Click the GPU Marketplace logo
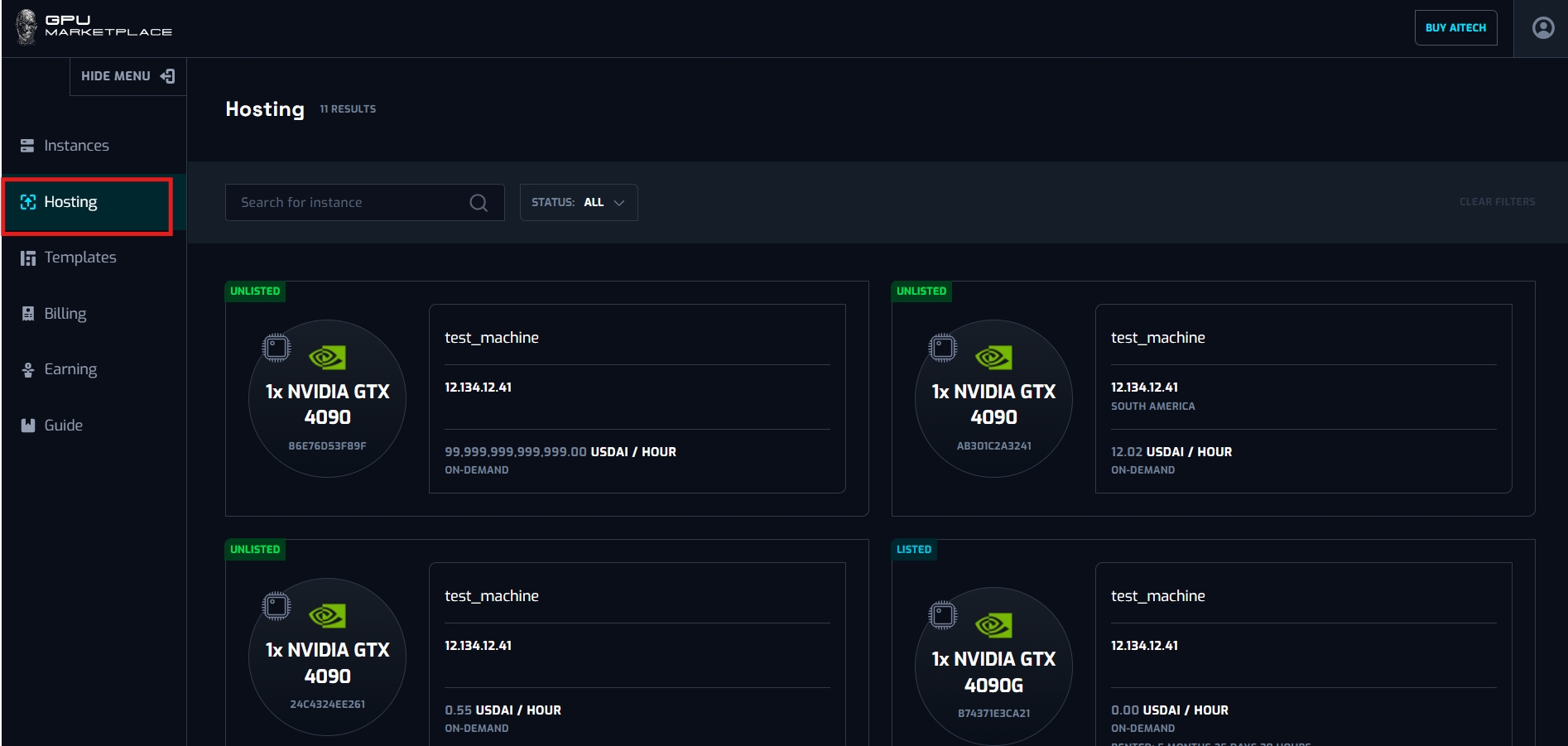 (94, 26)
